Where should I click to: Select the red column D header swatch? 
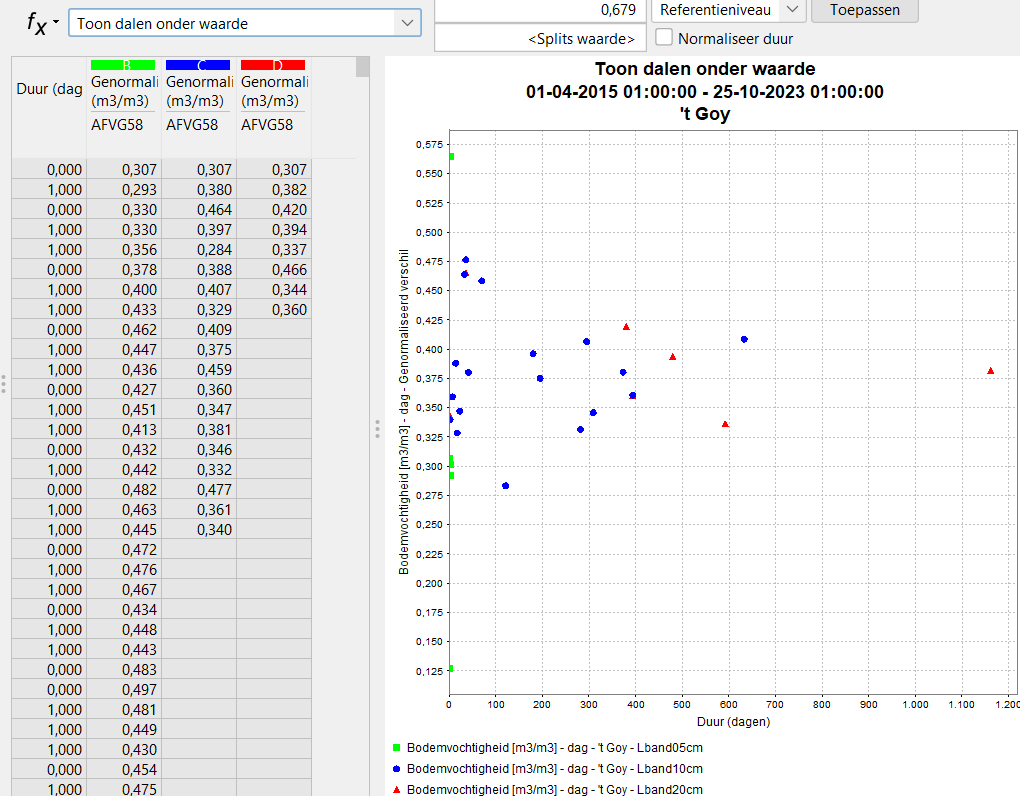point(273,65)
